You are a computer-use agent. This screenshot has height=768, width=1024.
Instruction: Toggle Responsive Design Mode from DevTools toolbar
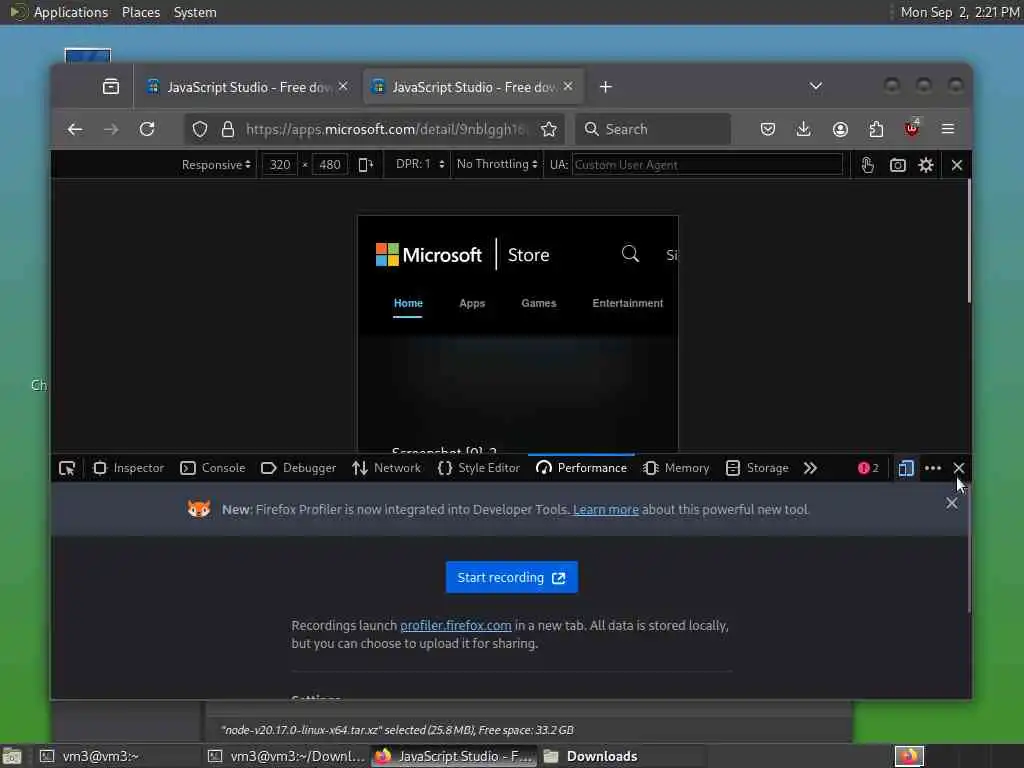click(x=906, y=468)
